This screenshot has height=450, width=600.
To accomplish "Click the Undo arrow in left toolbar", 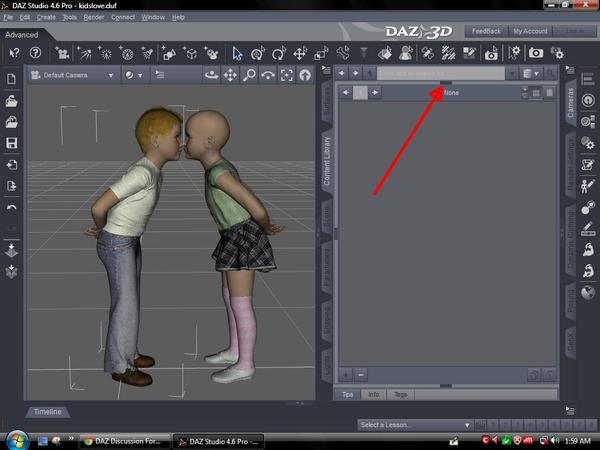I will (x=11, y=207).
